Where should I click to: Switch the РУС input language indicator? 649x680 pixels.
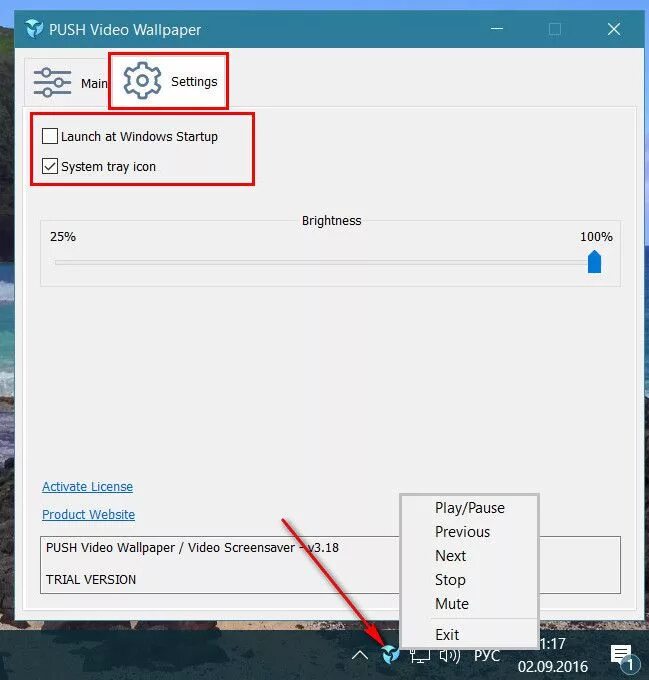(x=487, y=656)
